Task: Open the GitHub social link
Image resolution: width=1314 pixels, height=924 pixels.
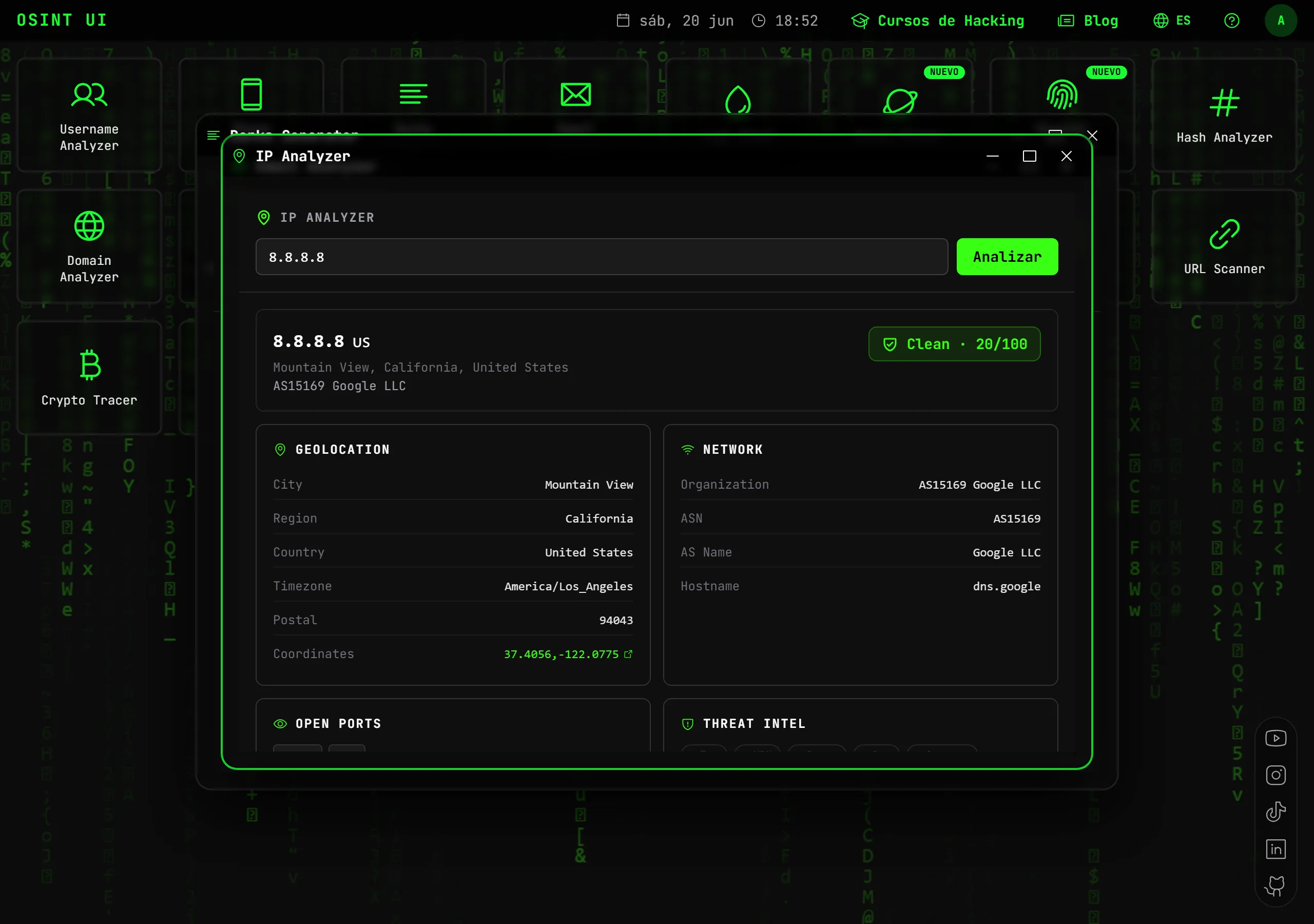Action: click(1276, 885)
